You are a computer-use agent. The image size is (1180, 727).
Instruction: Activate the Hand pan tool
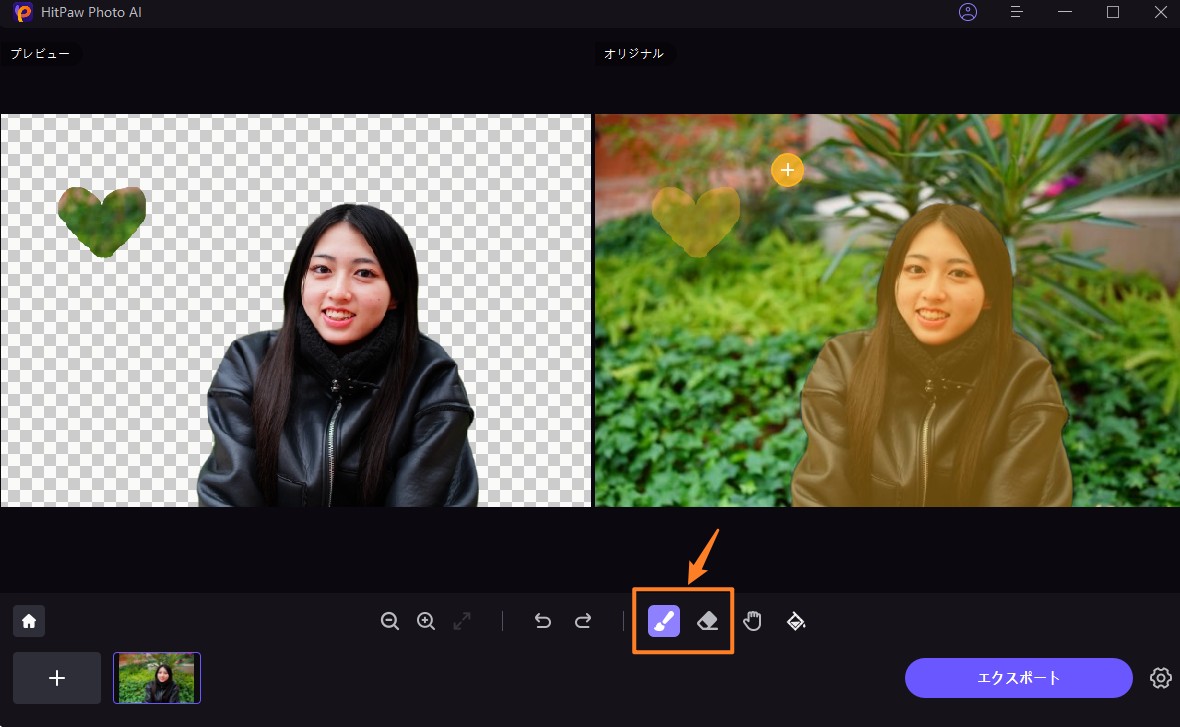752,621
